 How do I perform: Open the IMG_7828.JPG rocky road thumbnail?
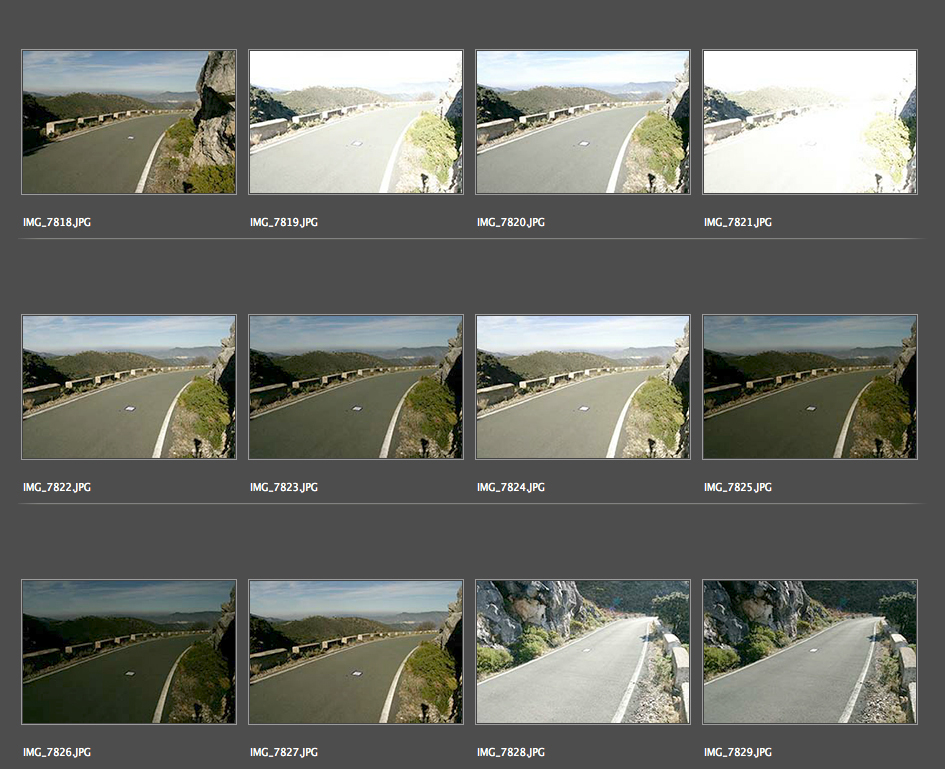(583, 652)
